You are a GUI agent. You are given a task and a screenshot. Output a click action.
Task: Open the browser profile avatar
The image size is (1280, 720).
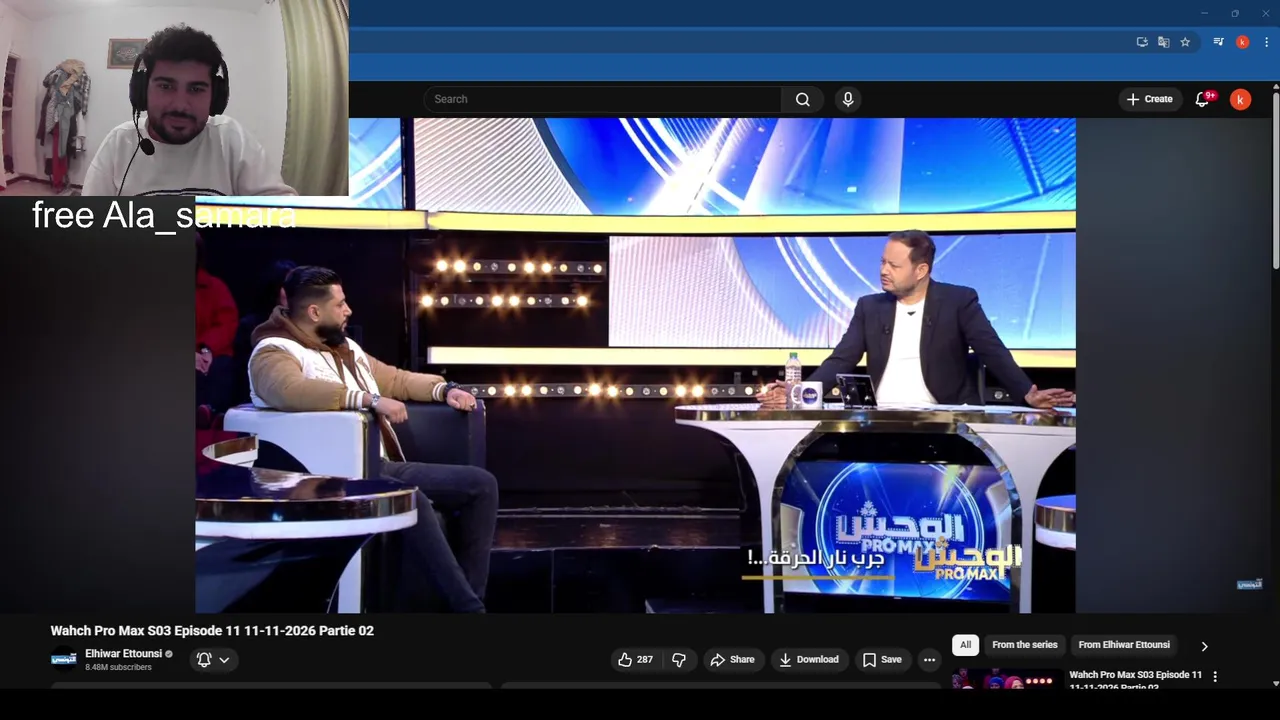click(x=1242, y=42)
